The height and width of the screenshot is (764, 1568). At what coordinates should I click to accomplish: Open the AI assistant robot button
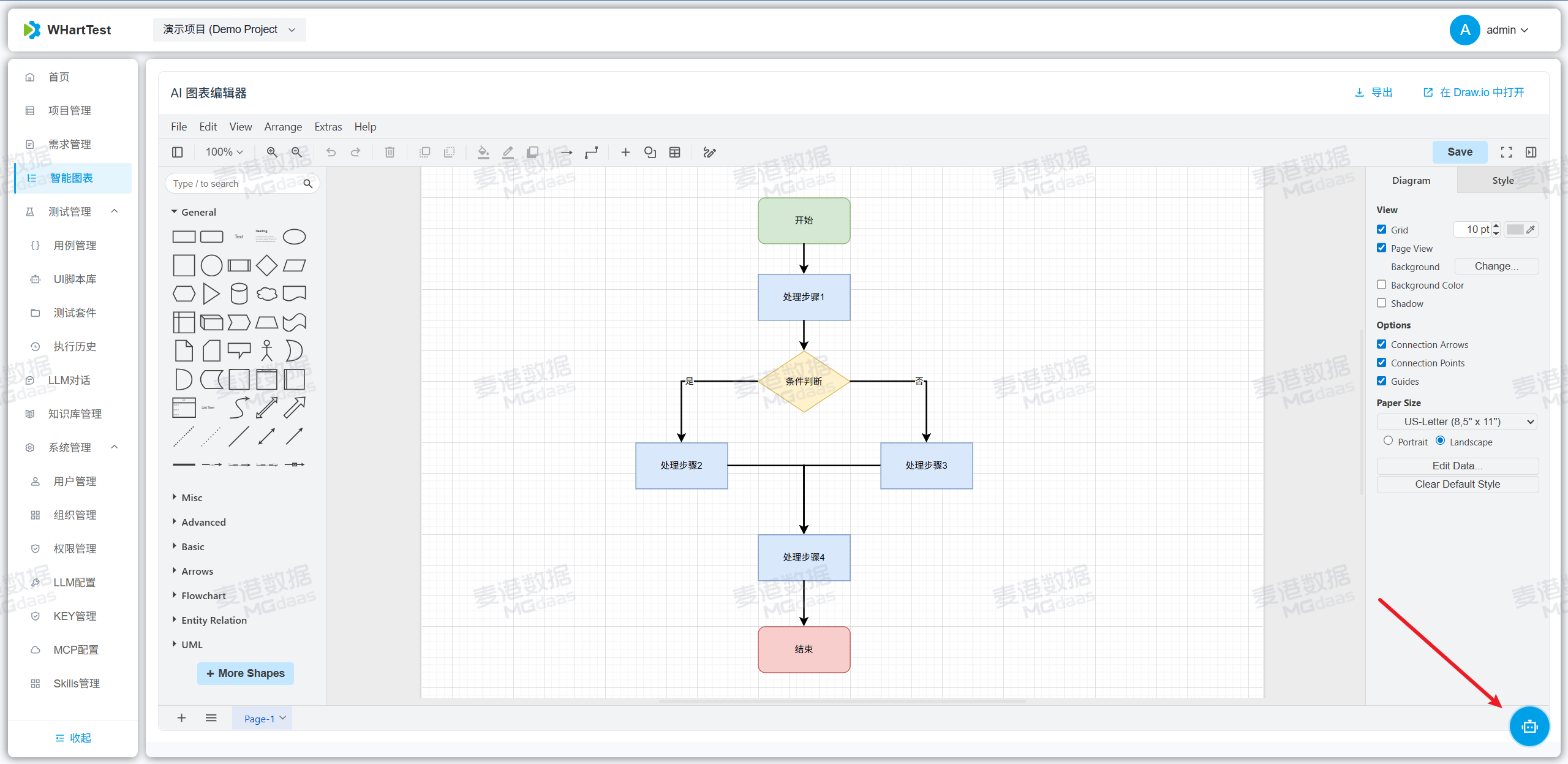click(x=1529, y=726)
